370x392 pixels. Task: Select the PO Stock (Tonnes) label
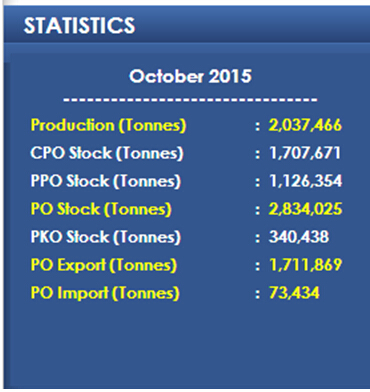[101, 209]
